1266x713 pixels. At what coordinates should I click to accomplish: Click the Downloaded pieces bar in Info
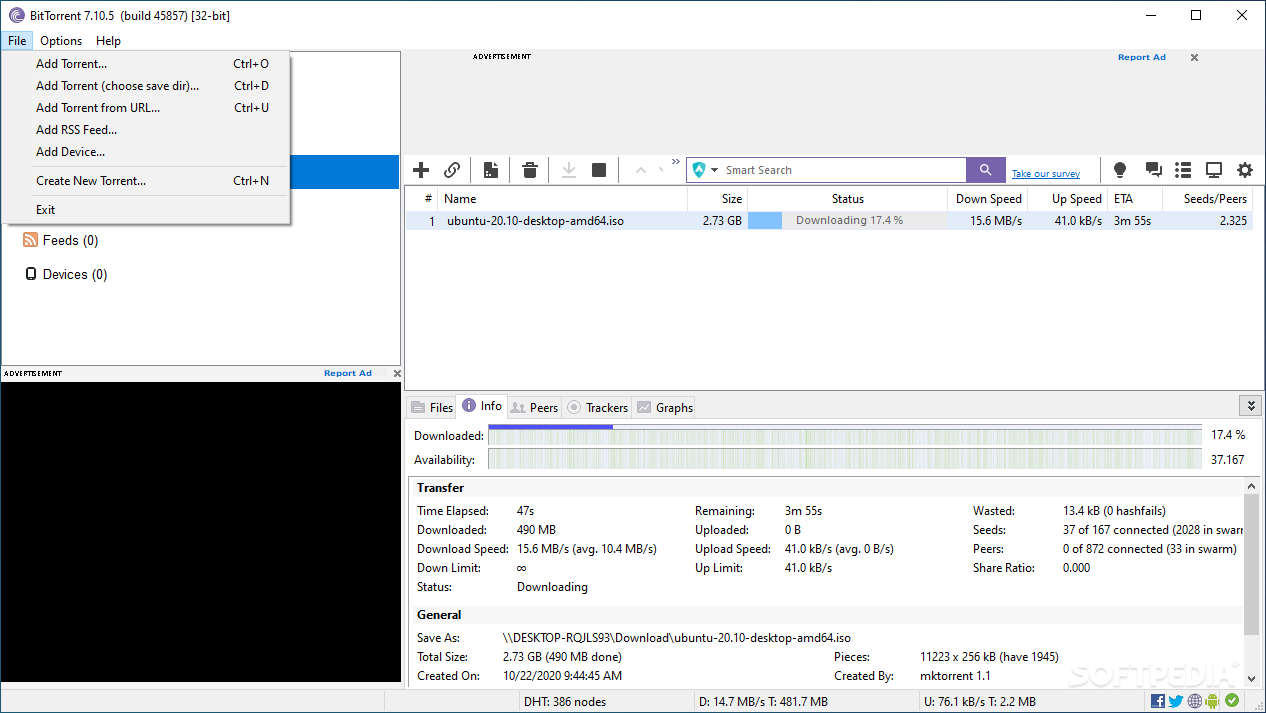point(845,435)
